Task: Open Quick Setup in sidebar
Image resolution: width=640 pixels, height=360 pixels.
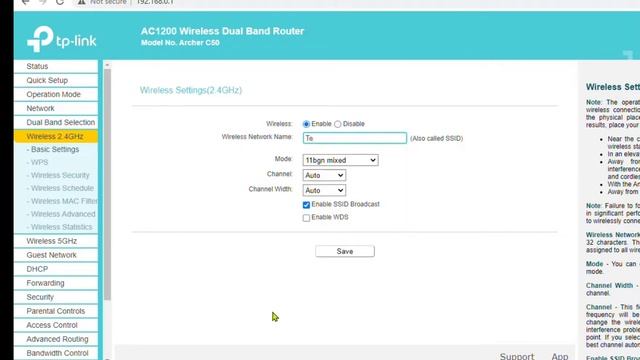Action: pyautogui.click(x=56, y=80)
